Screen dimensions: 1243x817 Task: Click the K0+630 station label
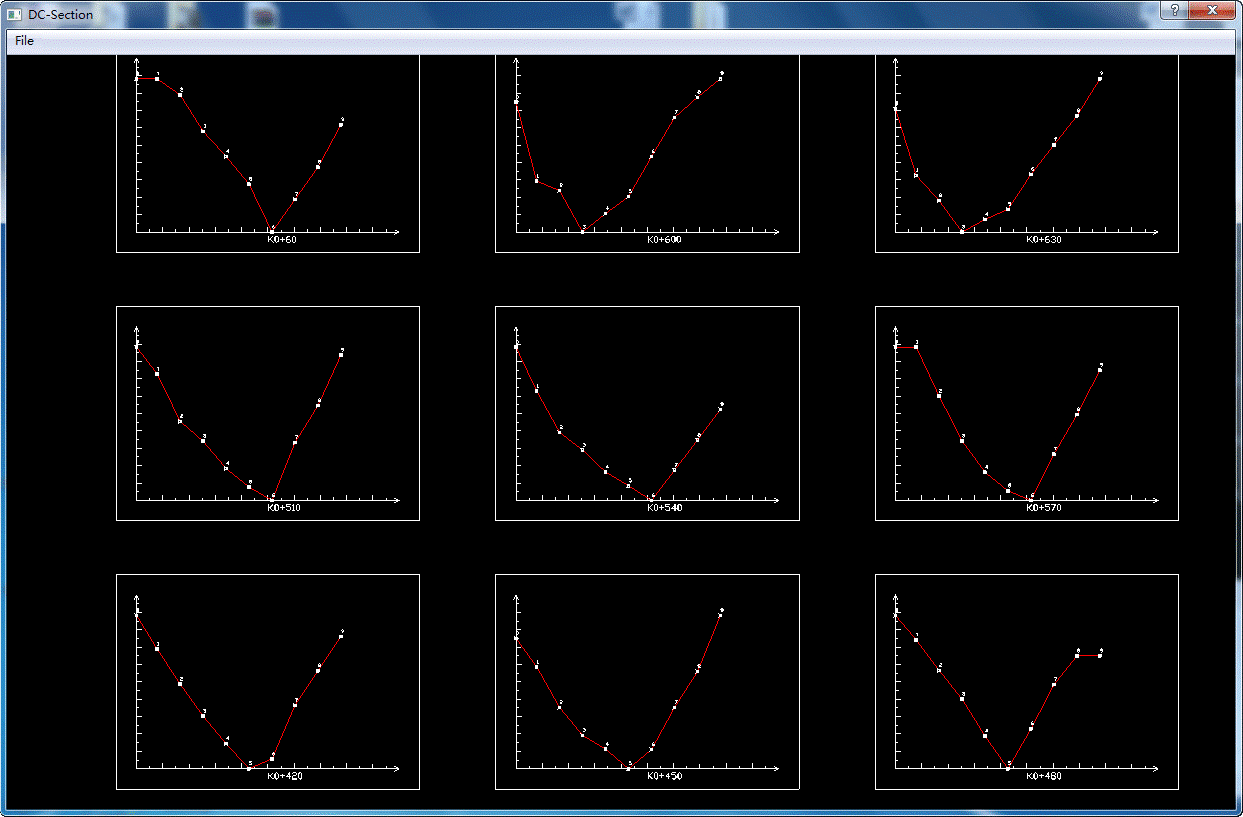point(1043,240)
